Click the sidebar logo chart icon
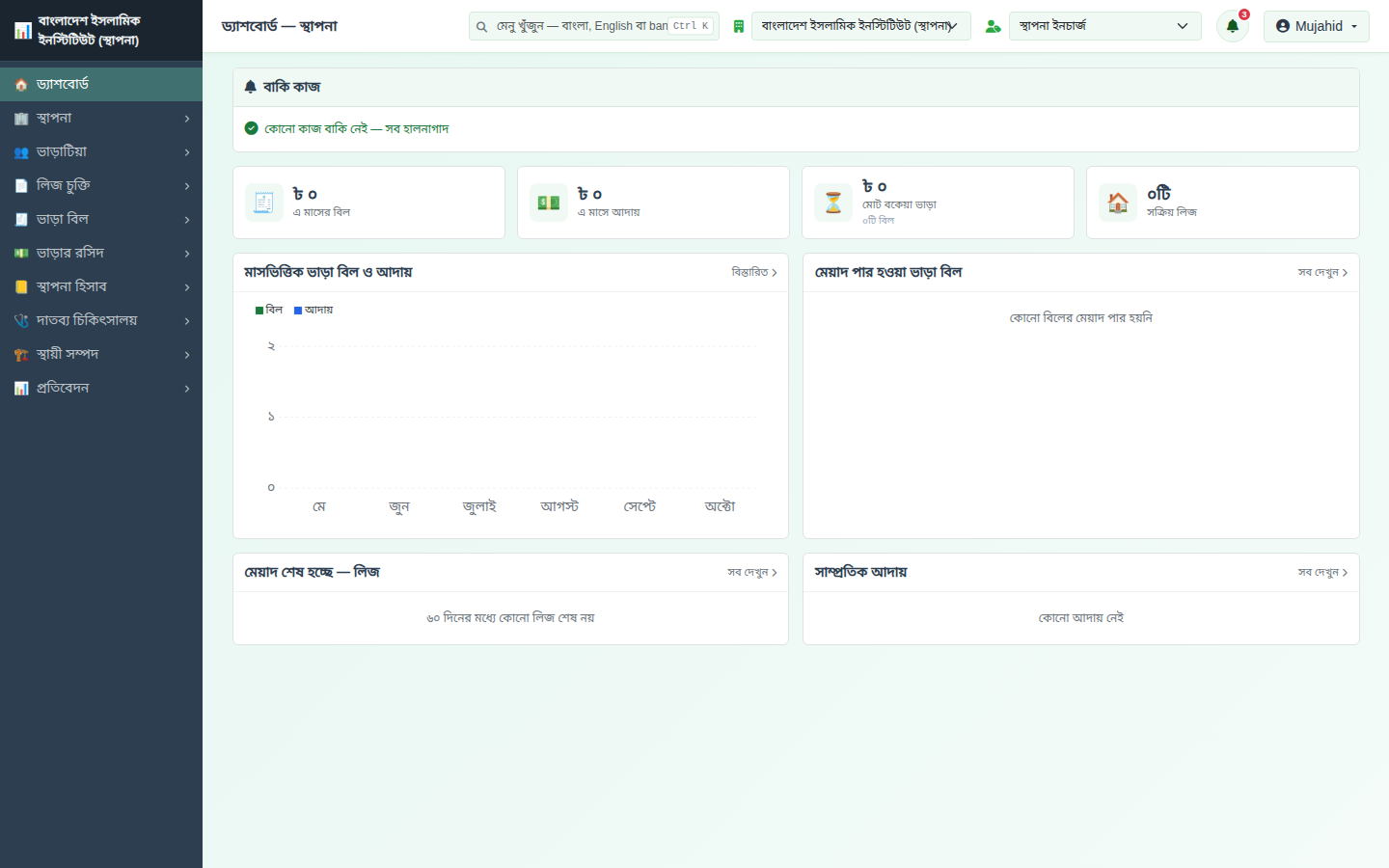 tap(23, 31)
